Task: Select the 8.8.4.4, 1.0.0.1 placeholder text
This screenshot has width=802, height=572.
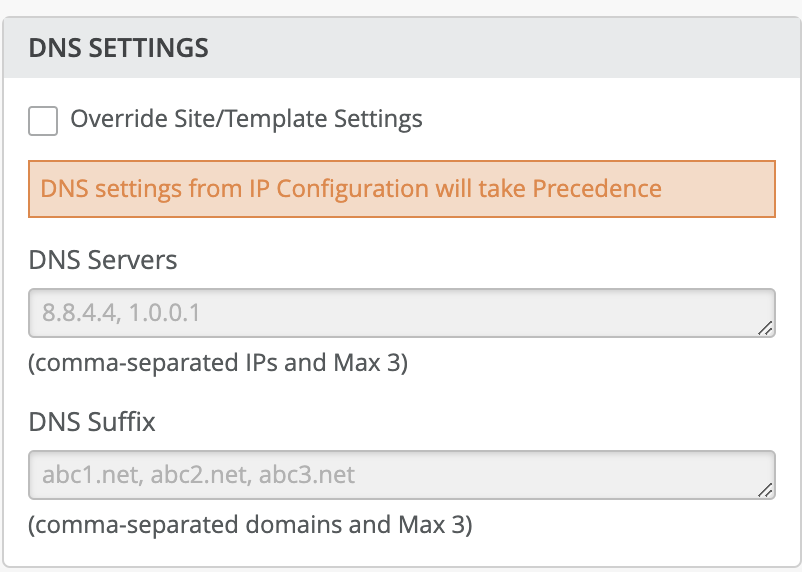Action: pos(121,314)
